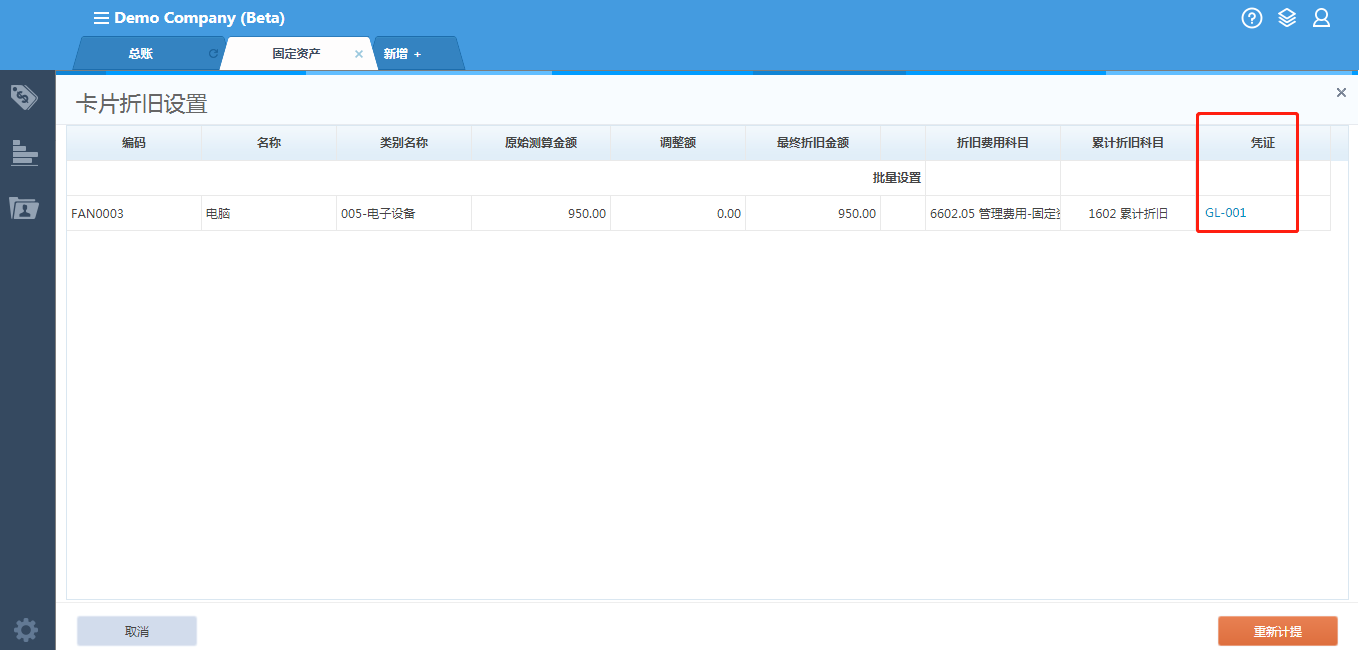The width and height of the screenshot is (1359, 650).
Task: Open the bar chart reports sidebar icon
Action: pos(24,153)
